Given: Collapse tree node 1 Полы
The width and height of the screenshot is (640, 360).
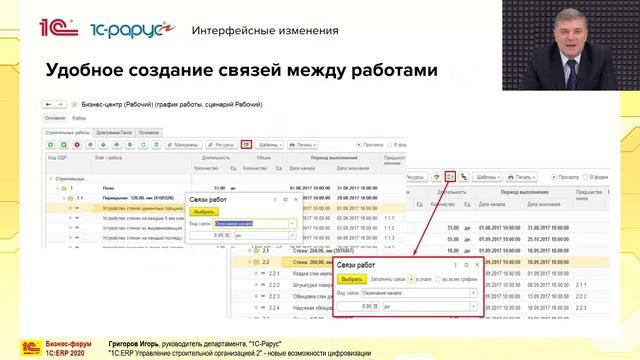Looking at the screenshot, I should tap(58, 188).
